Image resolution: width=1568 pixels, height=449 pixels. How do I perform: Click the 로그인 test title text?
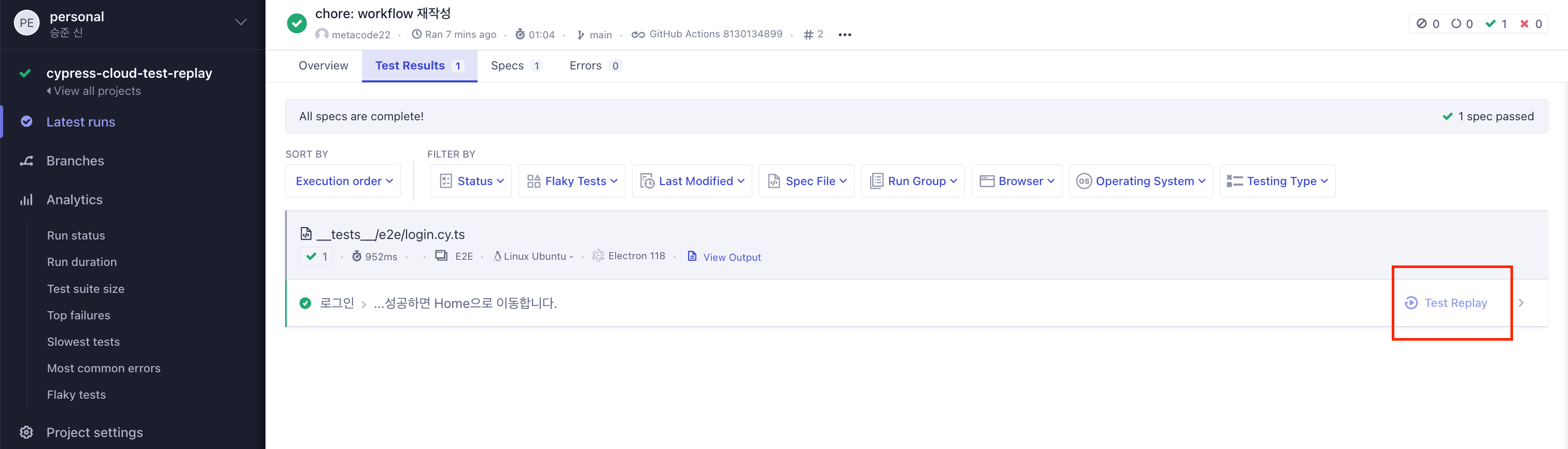[x=337, y=303]
